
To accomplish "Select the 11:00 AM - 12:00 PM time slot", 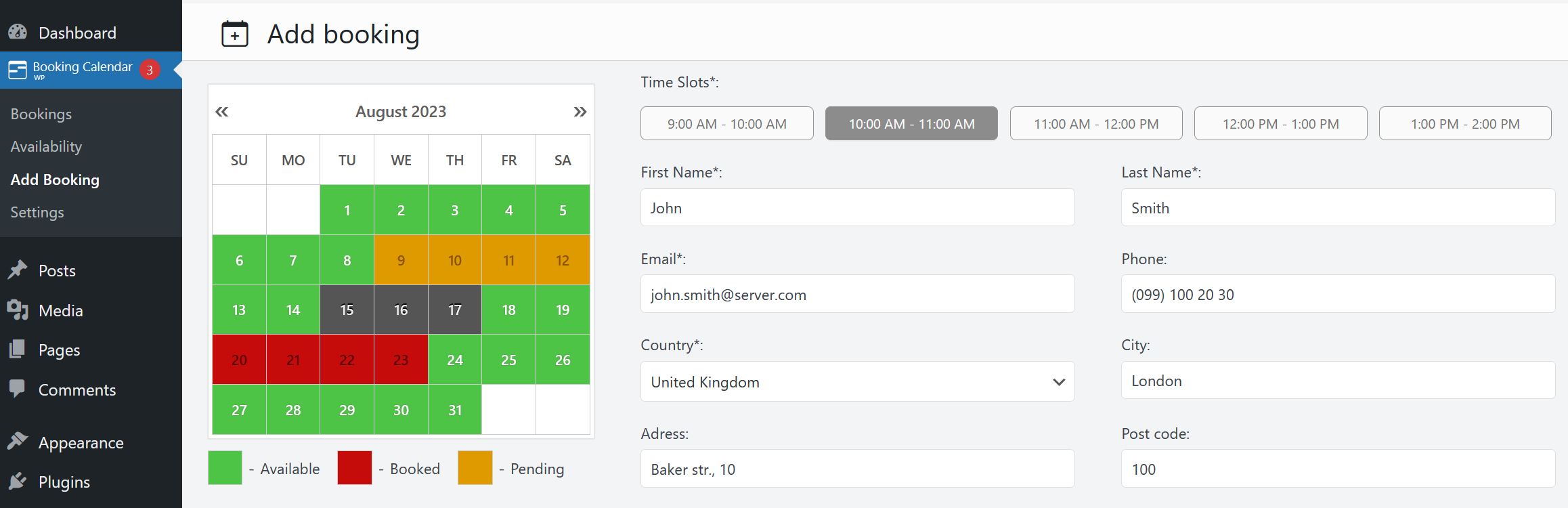I will tap(1096, 123).
